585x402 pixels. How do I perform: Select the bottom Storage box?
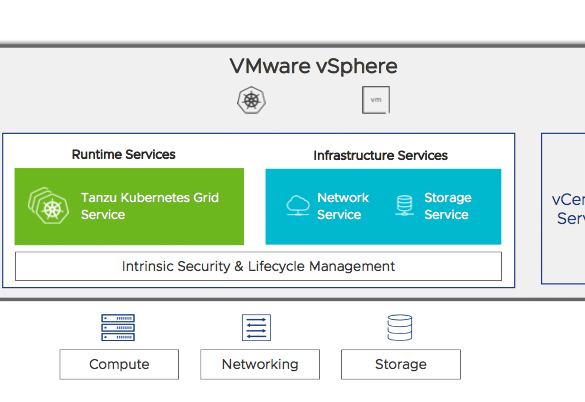pyautogui.click(x=401, y=364)
